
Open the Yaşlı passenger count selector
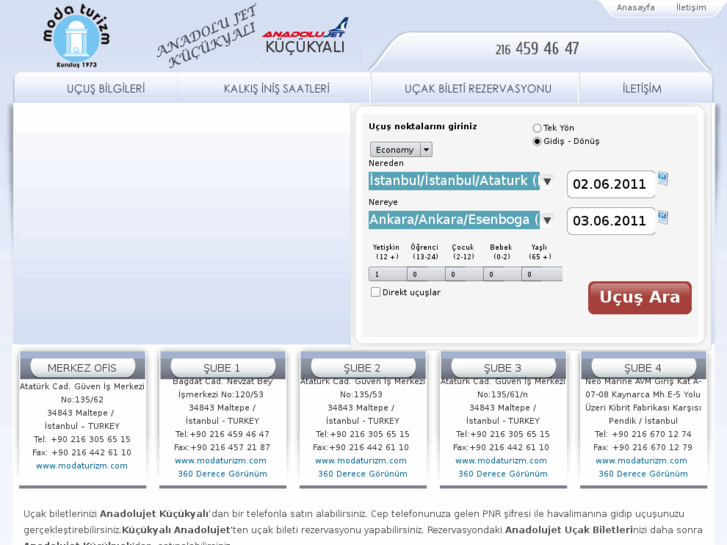(542, 274)
